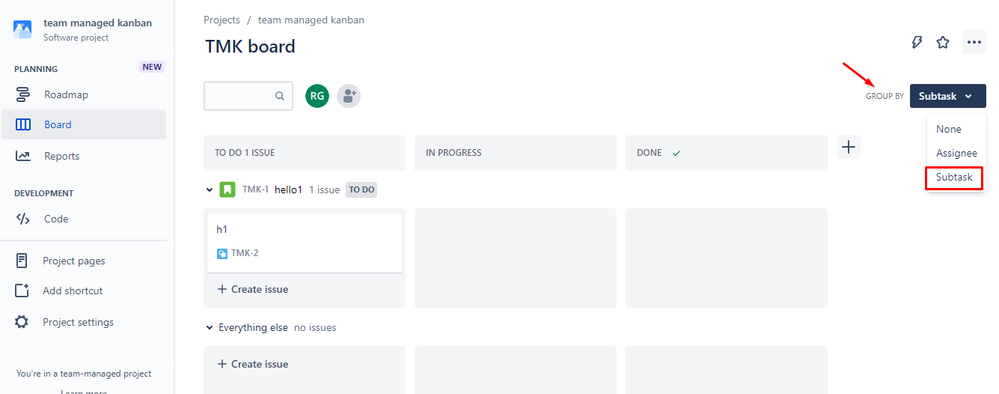999x394 pixels.
Task: Click the Add shortcut icon
Action: click(x=22, y=291)
